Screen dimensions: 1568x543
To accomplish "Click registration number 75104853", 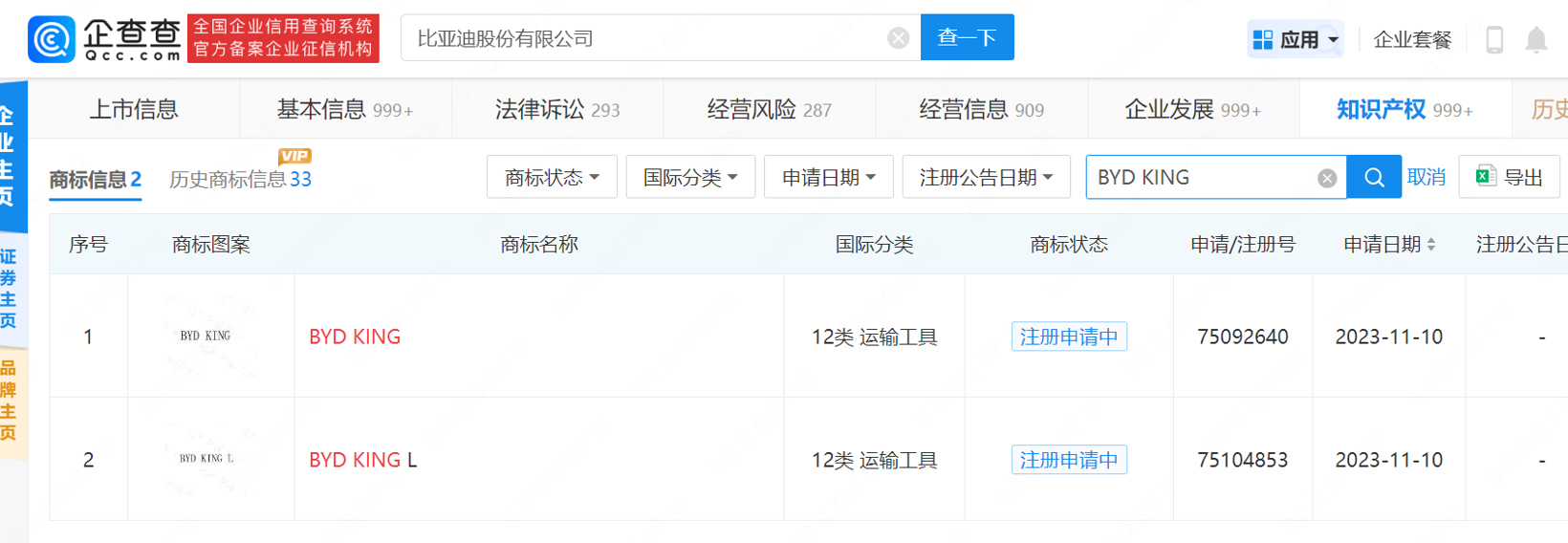I will [x=1243, y=460].
